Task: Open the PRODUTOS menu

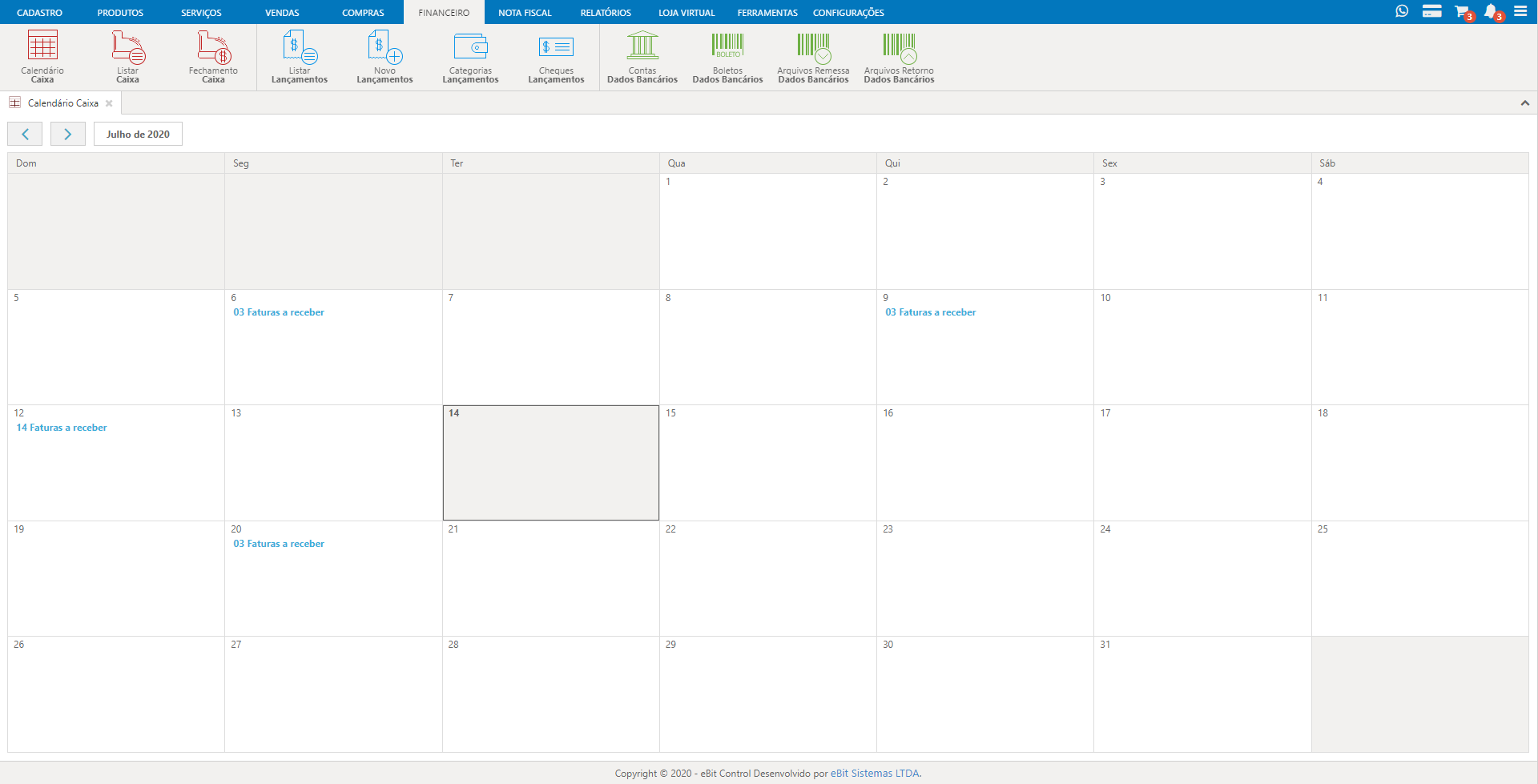Action: pyautogui.click(x=120, y=12)
